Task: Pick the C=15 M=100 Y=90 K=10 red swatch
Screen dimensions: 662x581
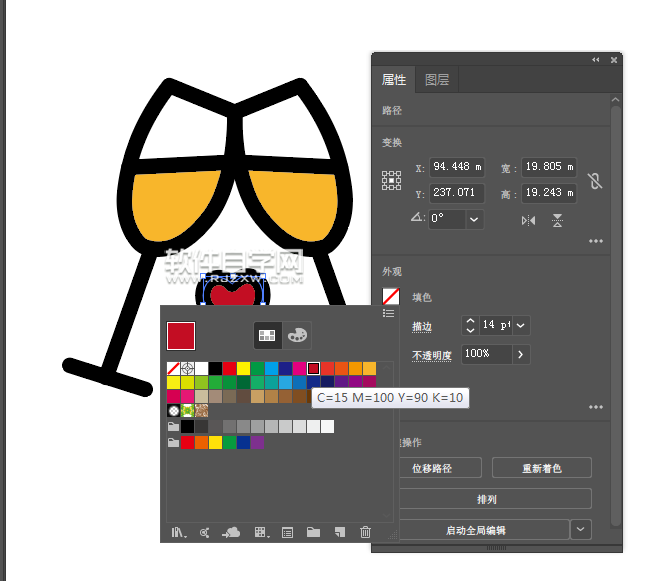Action: point(313,369)
